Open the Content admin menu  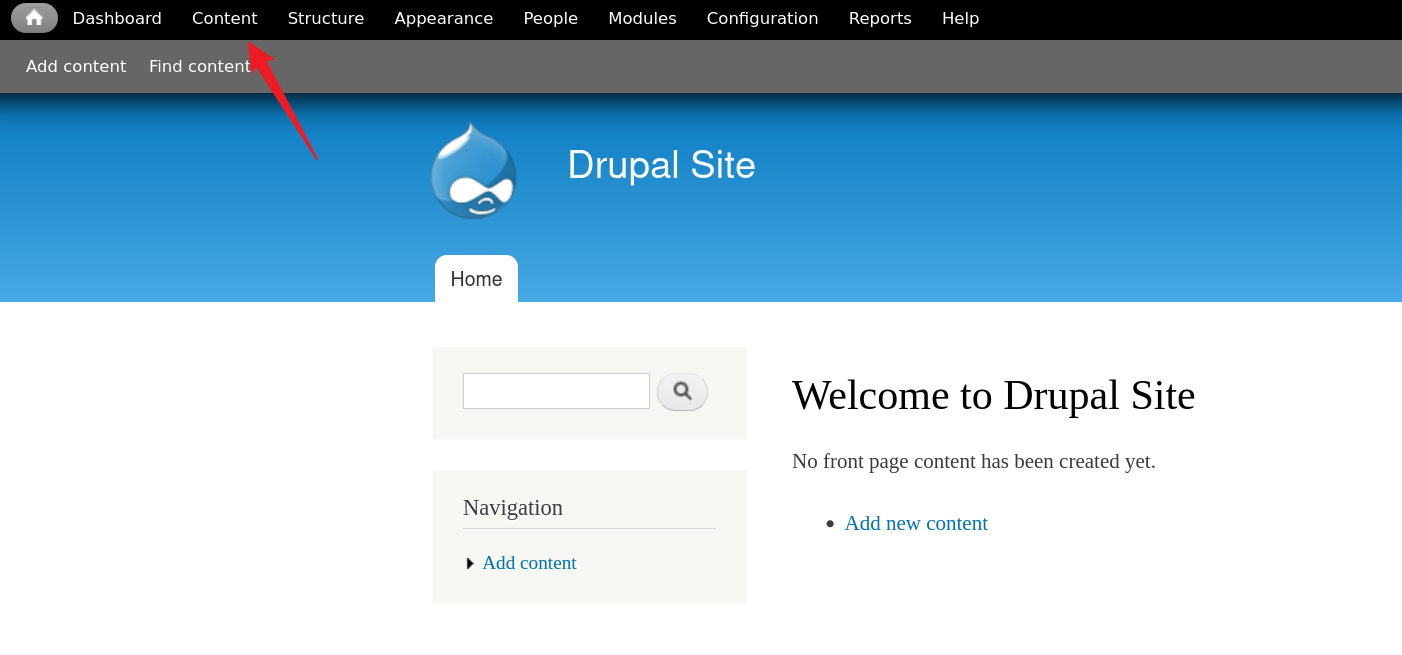coord(224,18)
